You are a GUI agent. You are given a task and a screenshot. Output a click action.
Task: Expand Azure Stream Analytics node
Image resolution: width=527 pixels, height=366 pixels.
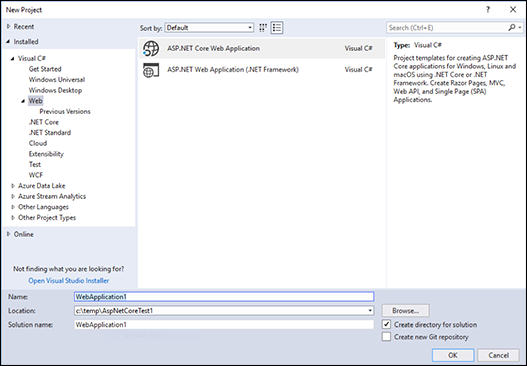point(13,196)
